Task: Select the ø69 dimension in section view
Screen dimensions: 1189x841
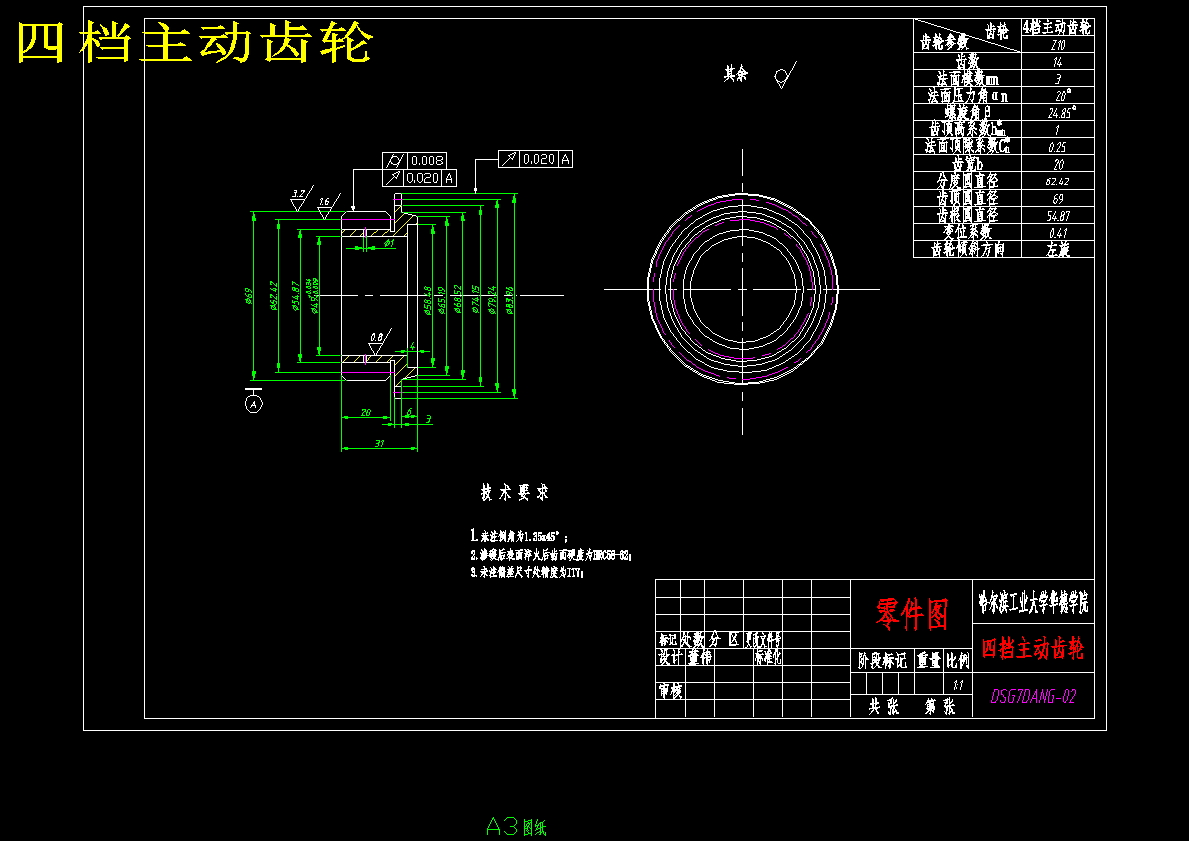Action: coord(248,296)
